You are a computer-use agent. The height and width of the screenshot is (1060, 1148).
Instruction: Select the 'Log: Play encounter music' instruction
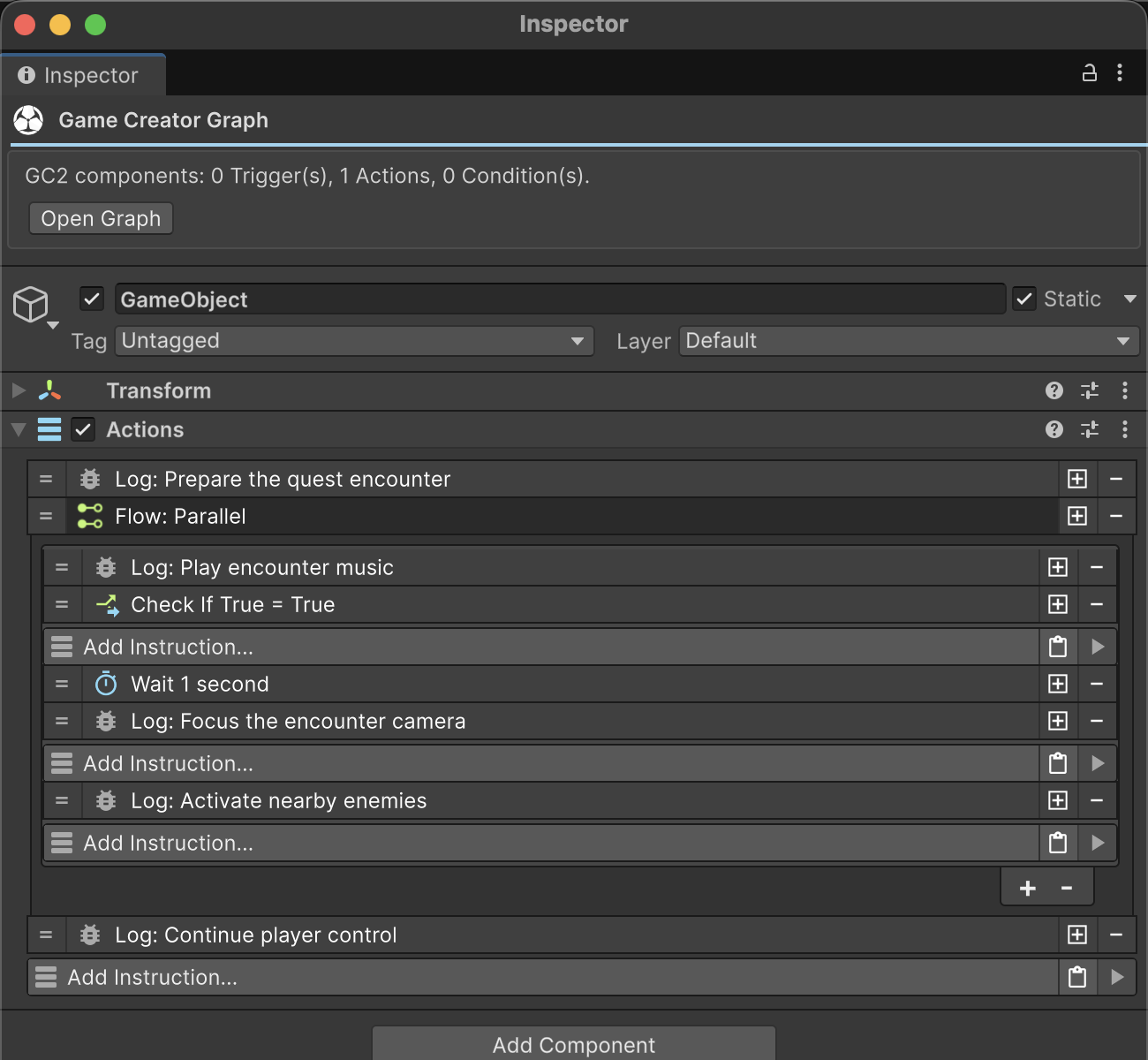pyautogui.click(x=560, y=567)
